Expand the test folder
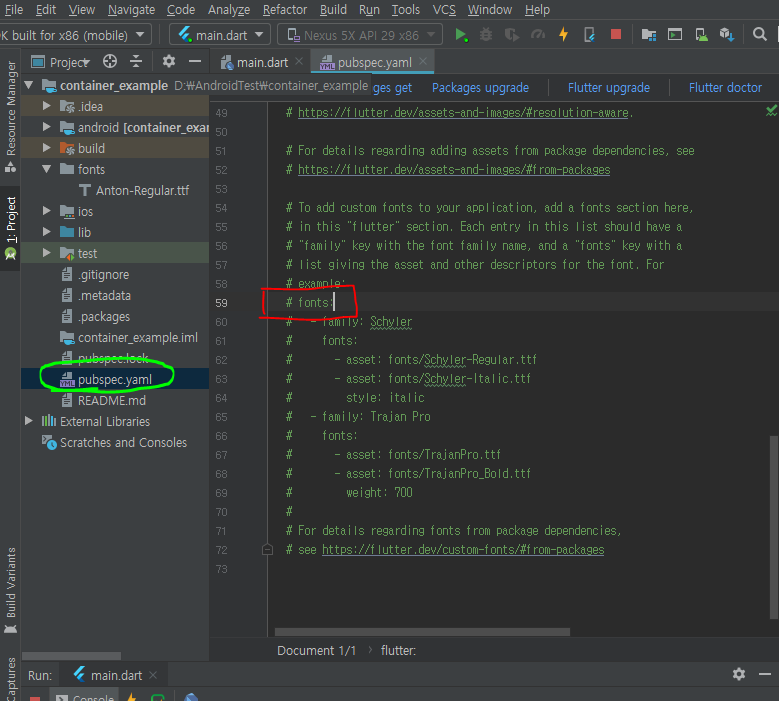This screenshot has width=779, height=701. coord(47,253)
